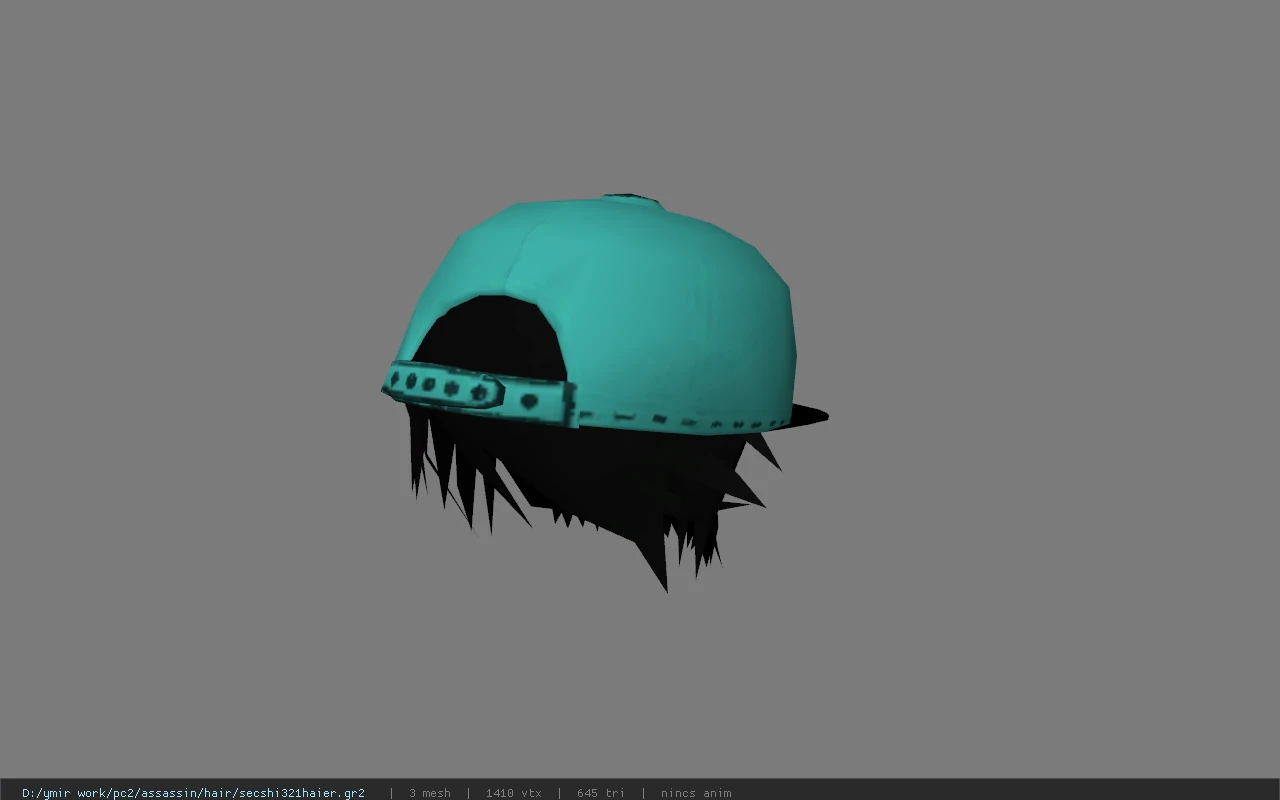Click the '3 mesh' status bar entry

click(x=430, y=792)
